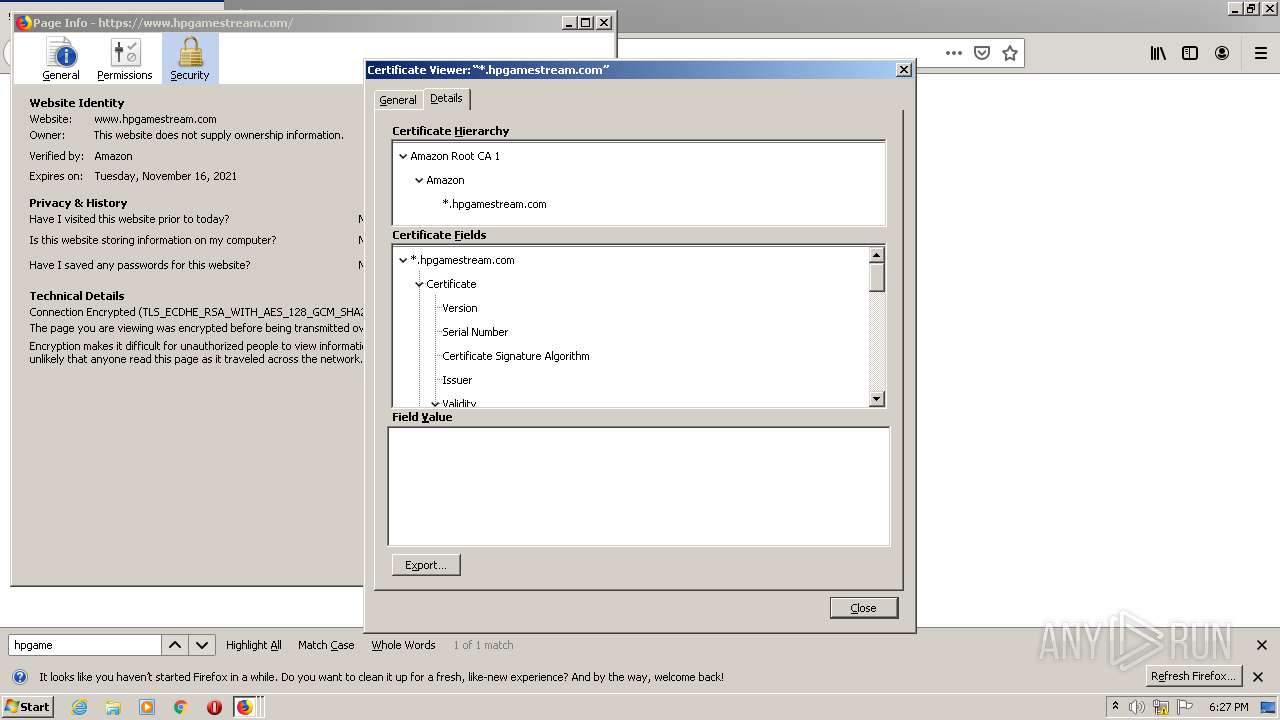Click the question mark notification icon

[x=20, y=677]
